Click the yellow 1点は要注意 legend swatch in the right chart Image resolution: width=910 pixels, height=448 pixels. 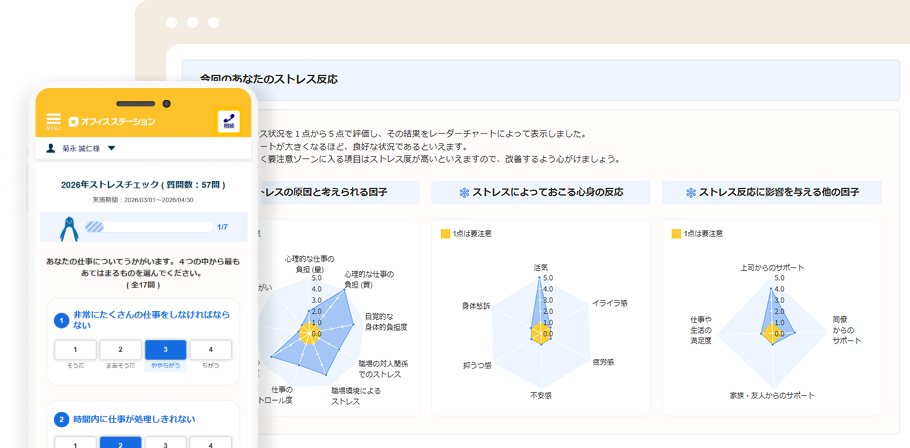coord(676,234)
